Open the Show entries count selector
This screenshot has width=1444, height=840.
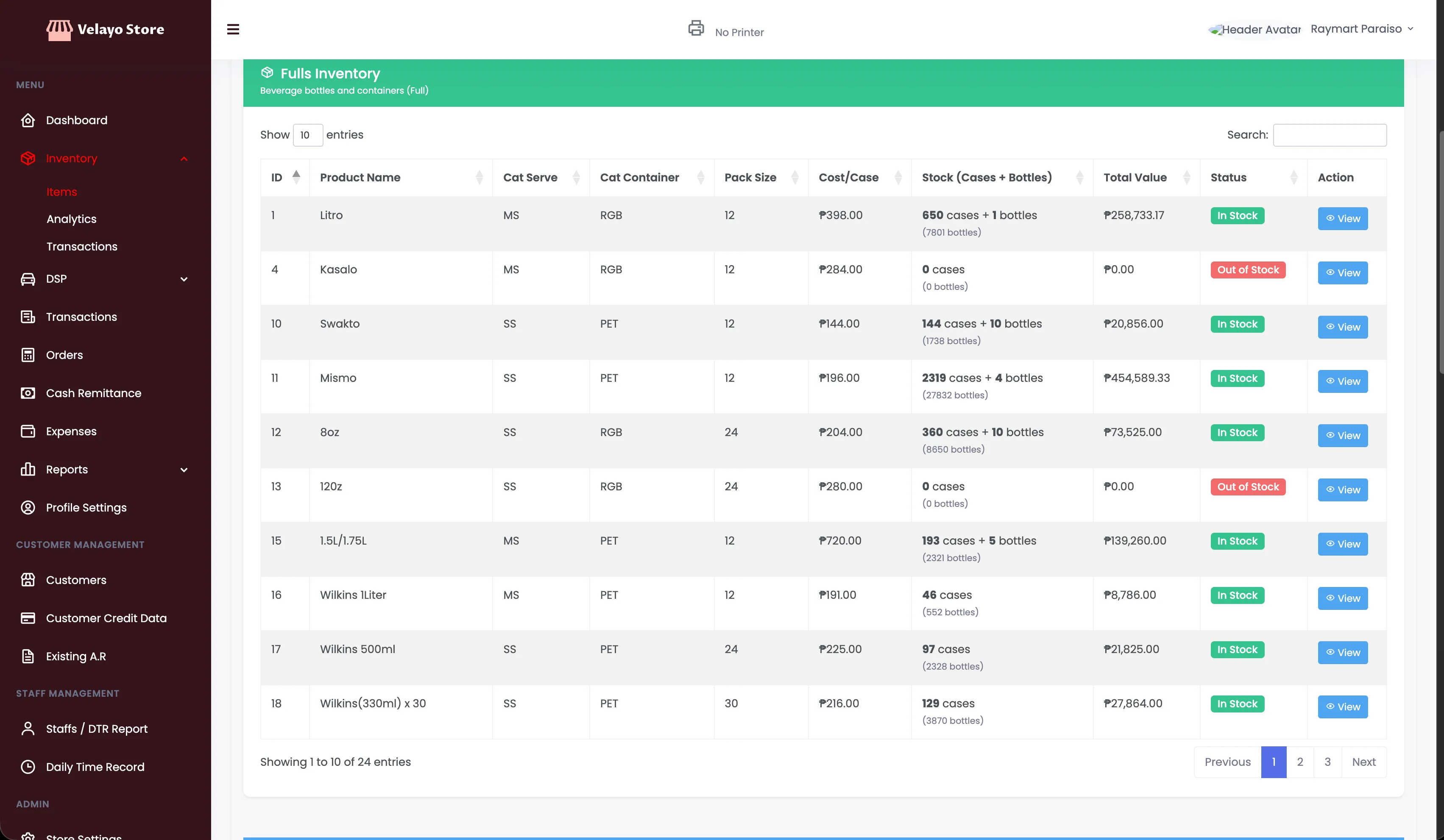point(308,135)
